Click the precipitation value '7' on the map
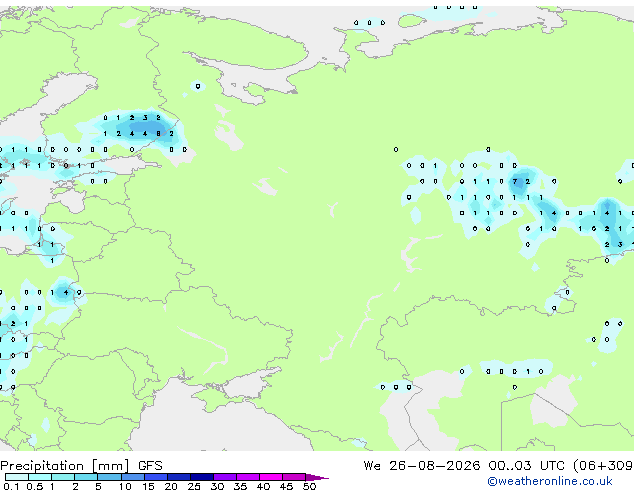Image resolution: width=634 pixels, height=490 pixels. (x=515, y=182)
